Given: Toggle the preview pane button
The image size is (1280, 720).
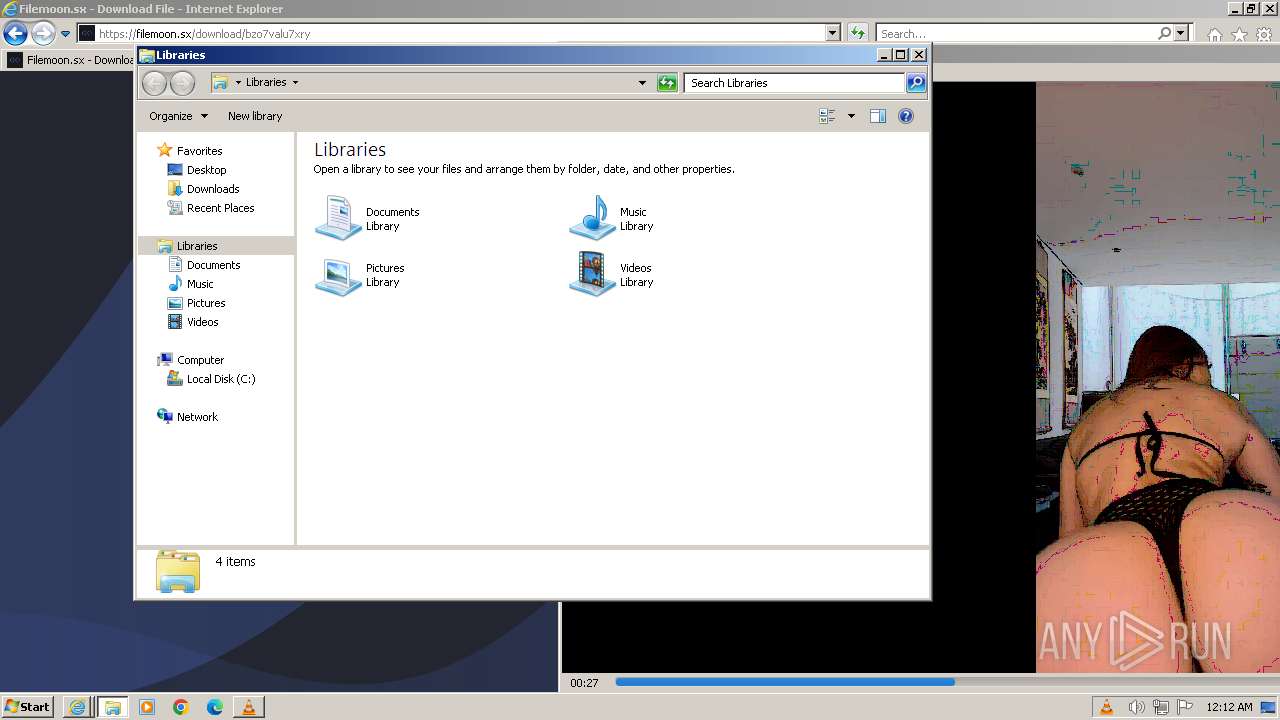Looking at the screenshot, I should pyautogui.click(x=877, y=116).
